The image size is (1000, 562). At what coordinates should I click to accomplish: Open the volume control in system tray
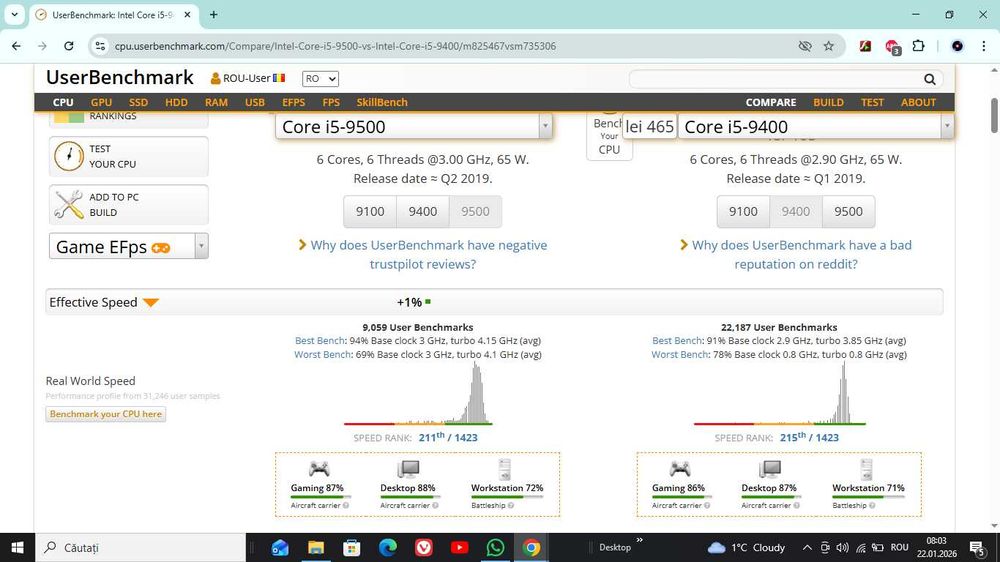click(842, 547)
